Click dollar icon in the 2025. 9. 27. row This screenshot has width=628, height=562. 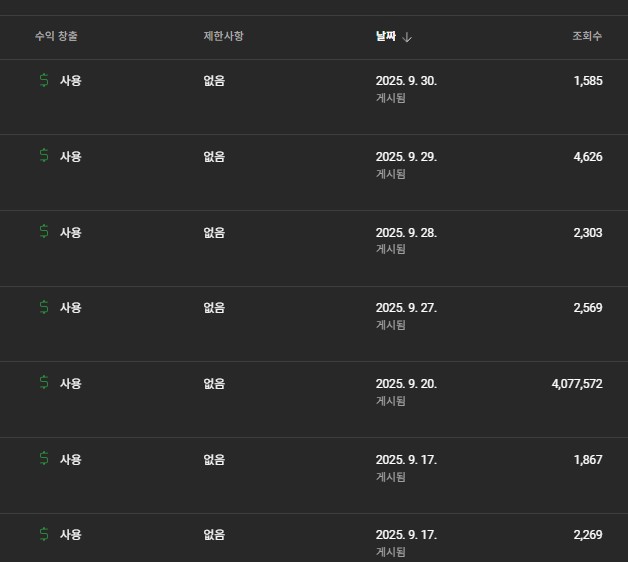[44, 307]
